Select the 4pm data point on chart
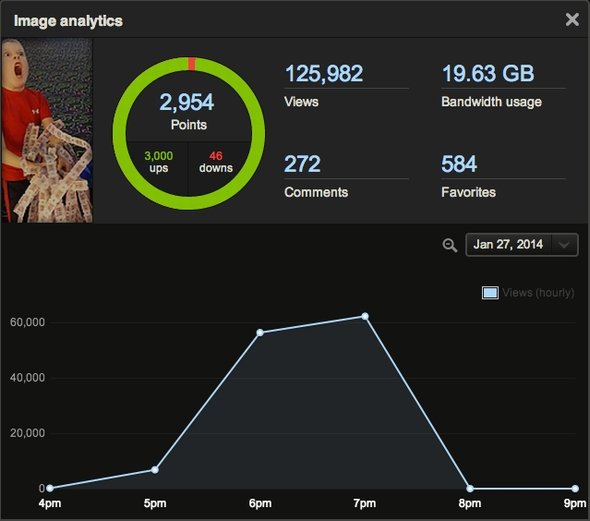Image resolution: width=590 pixels, height=521 pixels. pyautogui.click(x=50, y=488)
